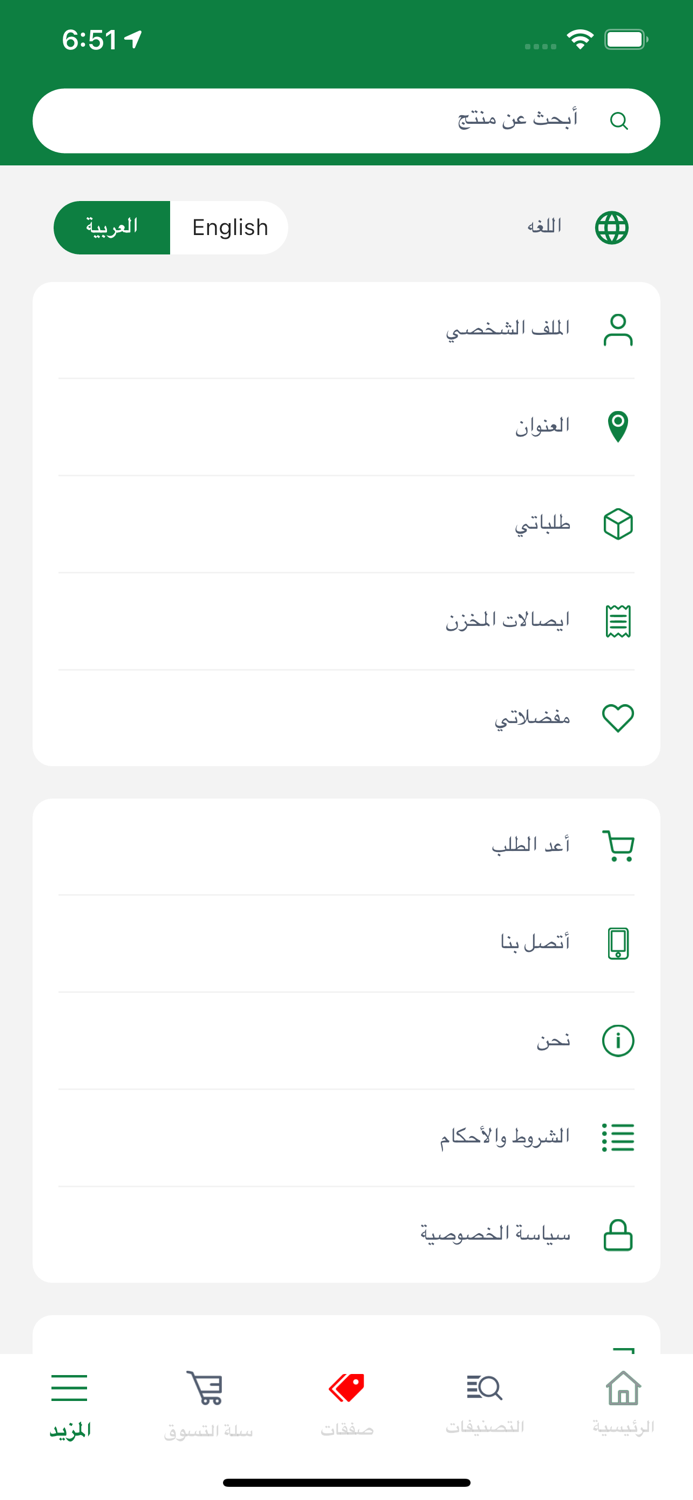The height and width of the screenshot is (1500, 693).
Task: Tap the search magnifier icon
Action: point(619,120)
